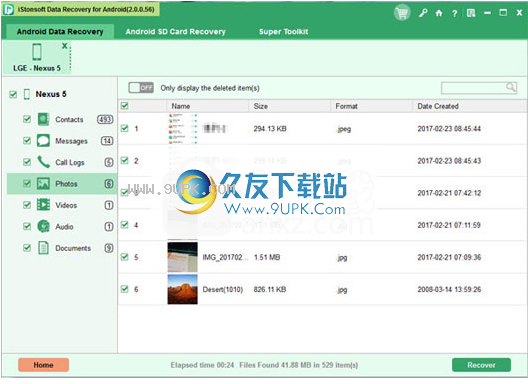The height and width of the screenshot is (384, 528).
Task: Switch to Android SD Card Recovery tab
Action: 175,32
